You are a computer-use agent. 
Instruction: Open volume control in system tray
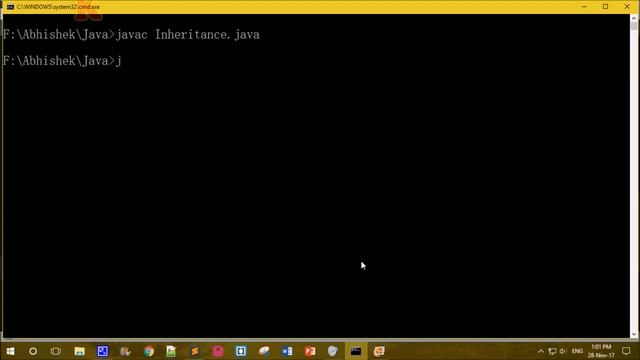(563, 351)
